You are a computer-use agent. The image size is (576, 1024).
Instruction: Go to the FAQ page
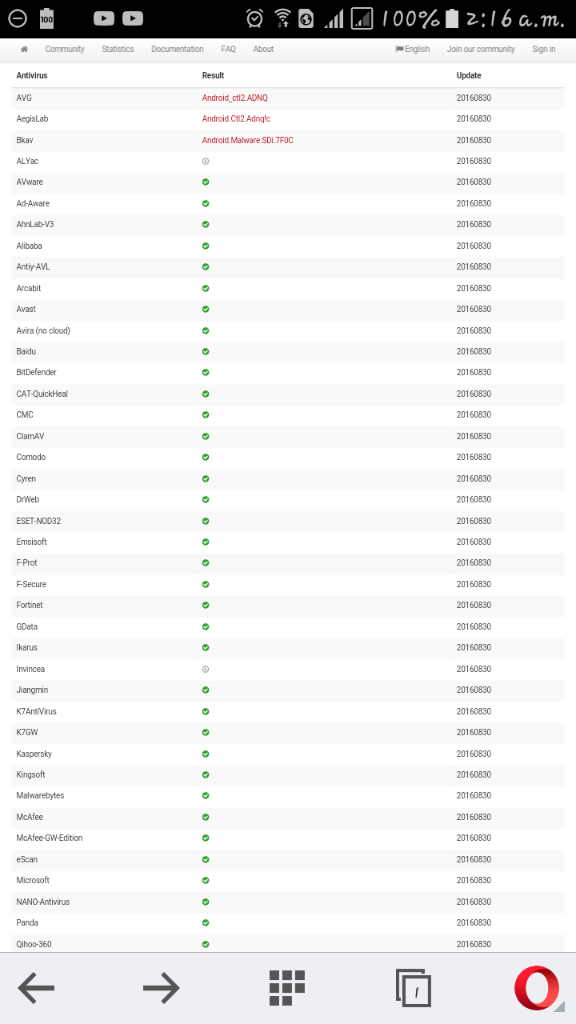(x=229, y=49)
